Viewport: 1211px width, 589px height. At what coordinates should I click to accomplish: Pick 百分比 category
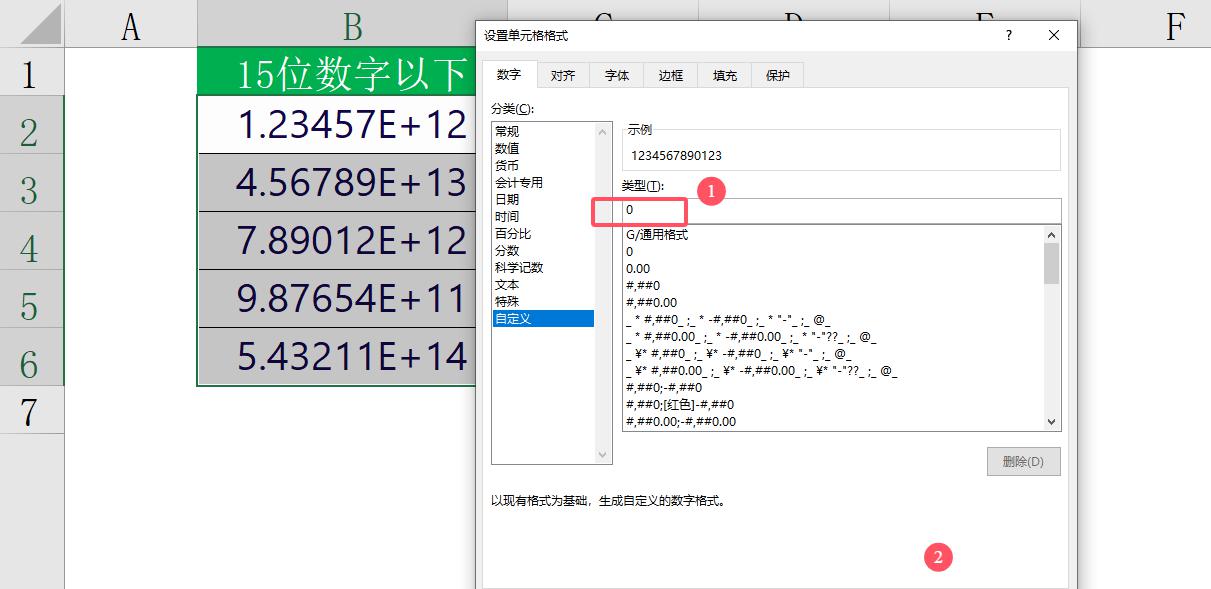coord(543,234)
